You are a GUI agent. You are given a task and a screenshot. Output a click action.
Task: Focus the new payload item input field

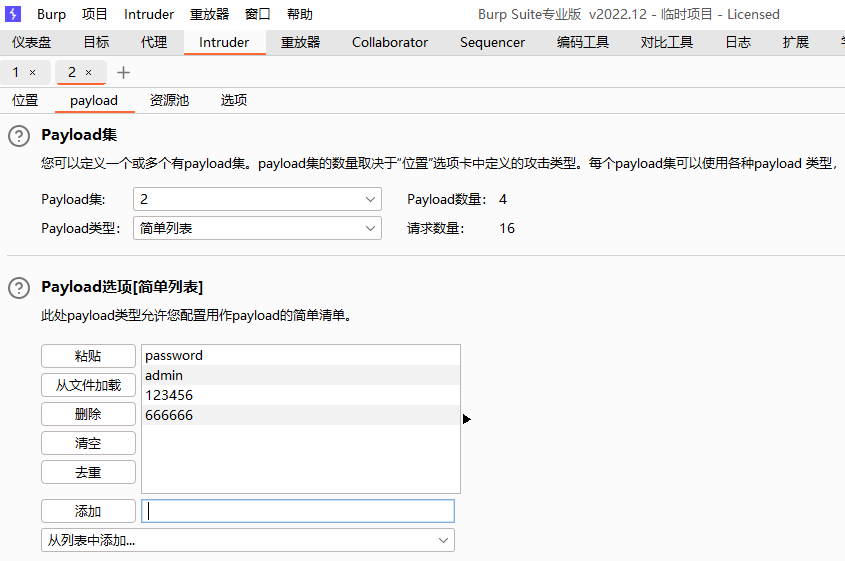298,511
